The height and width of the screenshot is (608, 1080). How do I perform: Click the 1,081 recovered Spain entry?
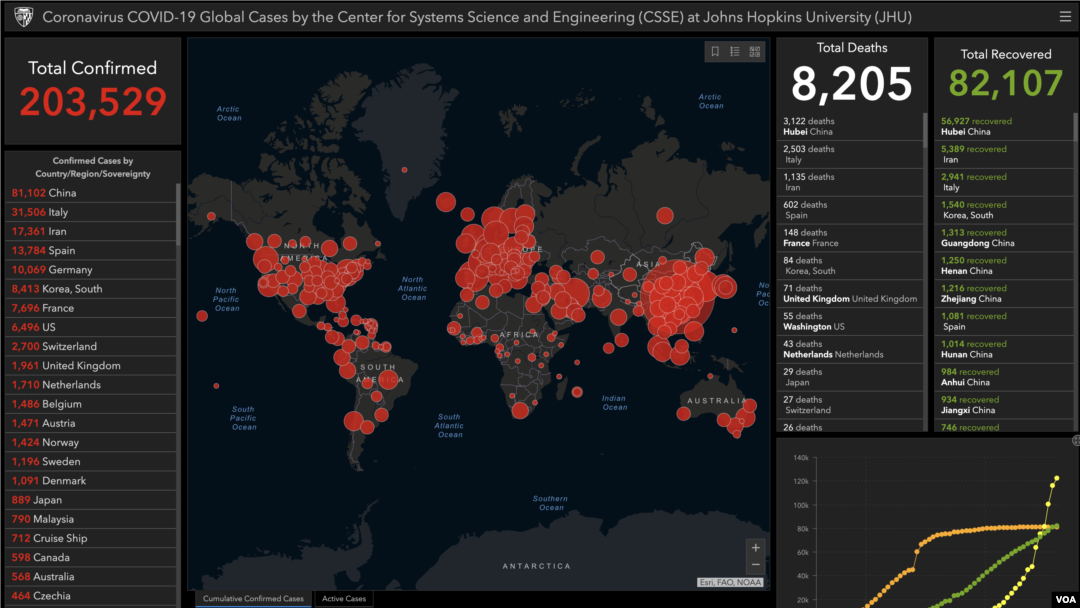[x=1004, y=322]
